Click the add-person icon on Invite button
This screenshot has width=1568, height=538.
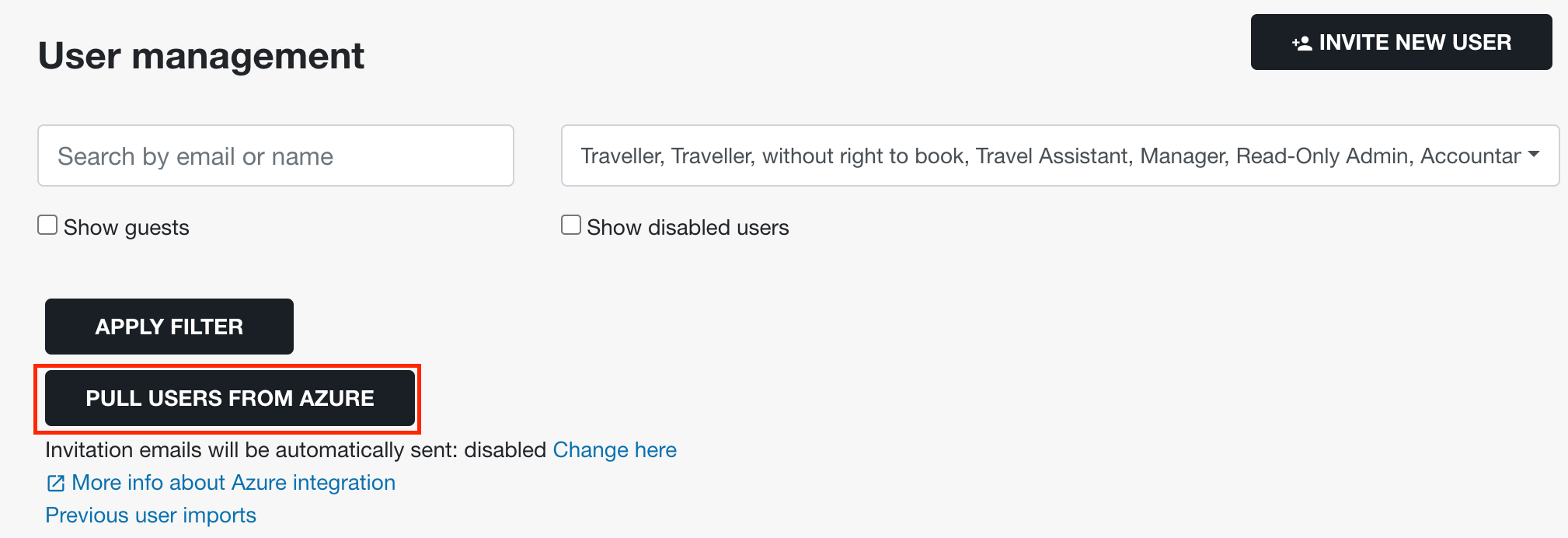pyautogui.click(x=1301, y=44)
